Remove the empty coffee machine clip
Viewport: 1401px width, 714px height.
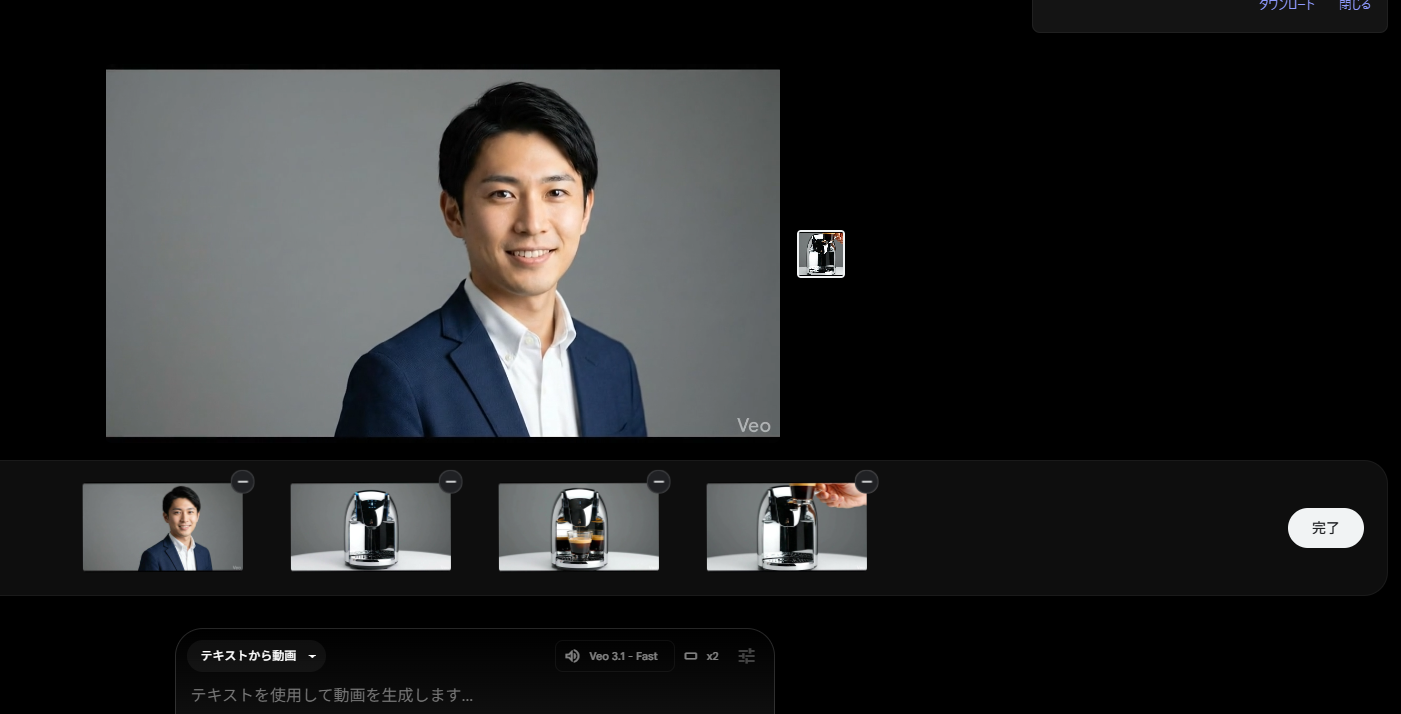[450, 482]
